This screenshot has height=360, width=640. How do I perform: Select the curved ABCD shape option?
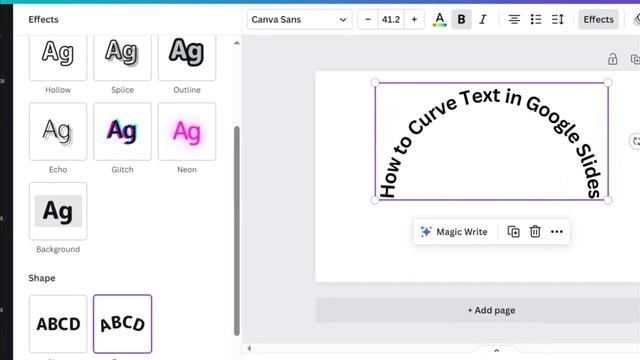(122, 324)
